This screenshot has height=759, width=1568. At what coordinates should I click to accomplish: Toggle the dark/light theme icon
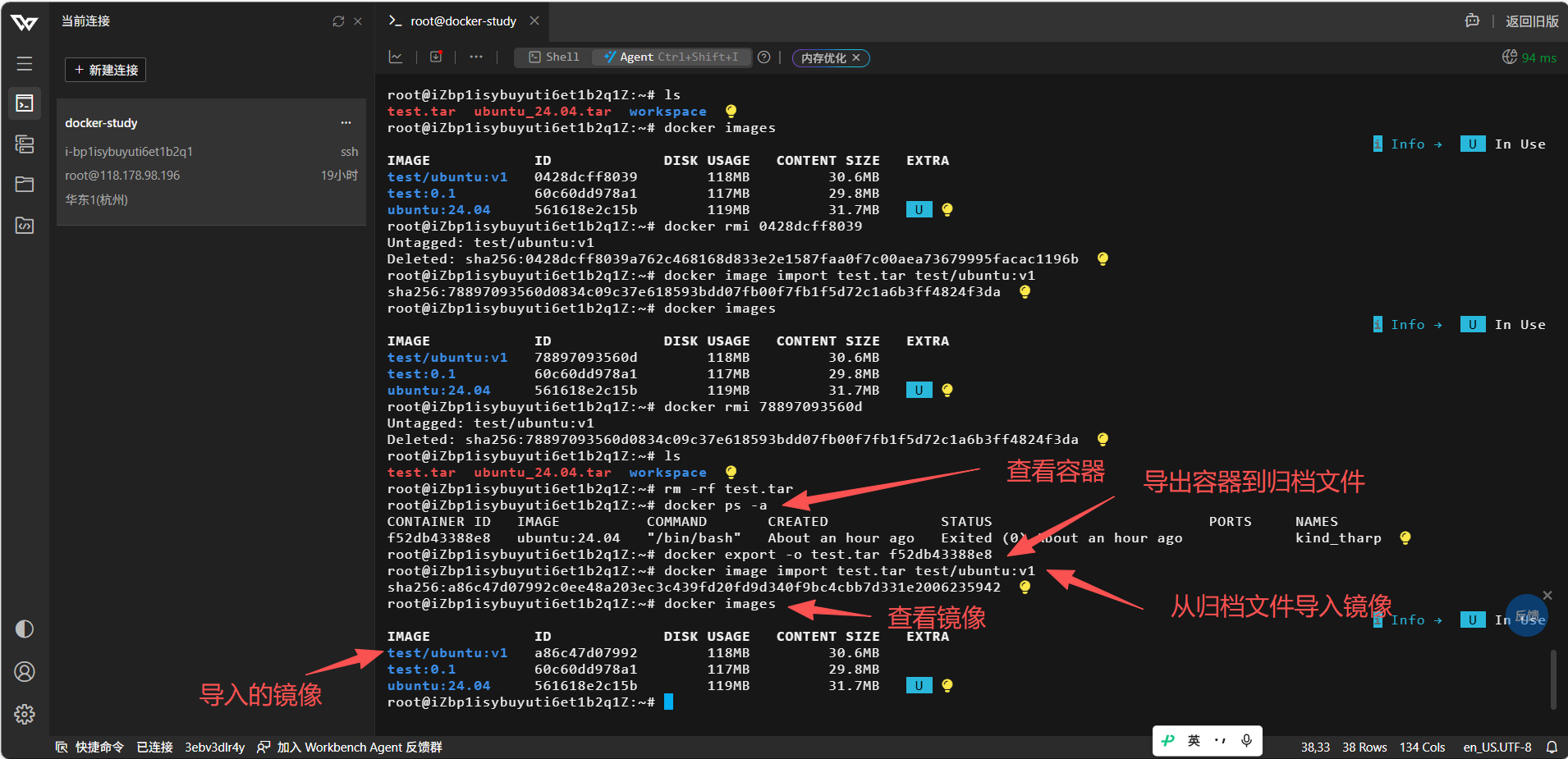(25, 629)
